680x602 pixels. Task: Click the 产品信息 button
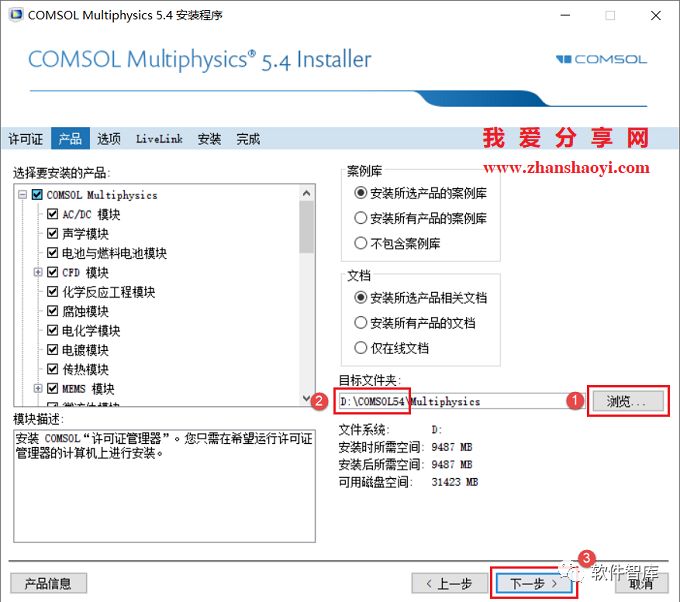point(49,583)
